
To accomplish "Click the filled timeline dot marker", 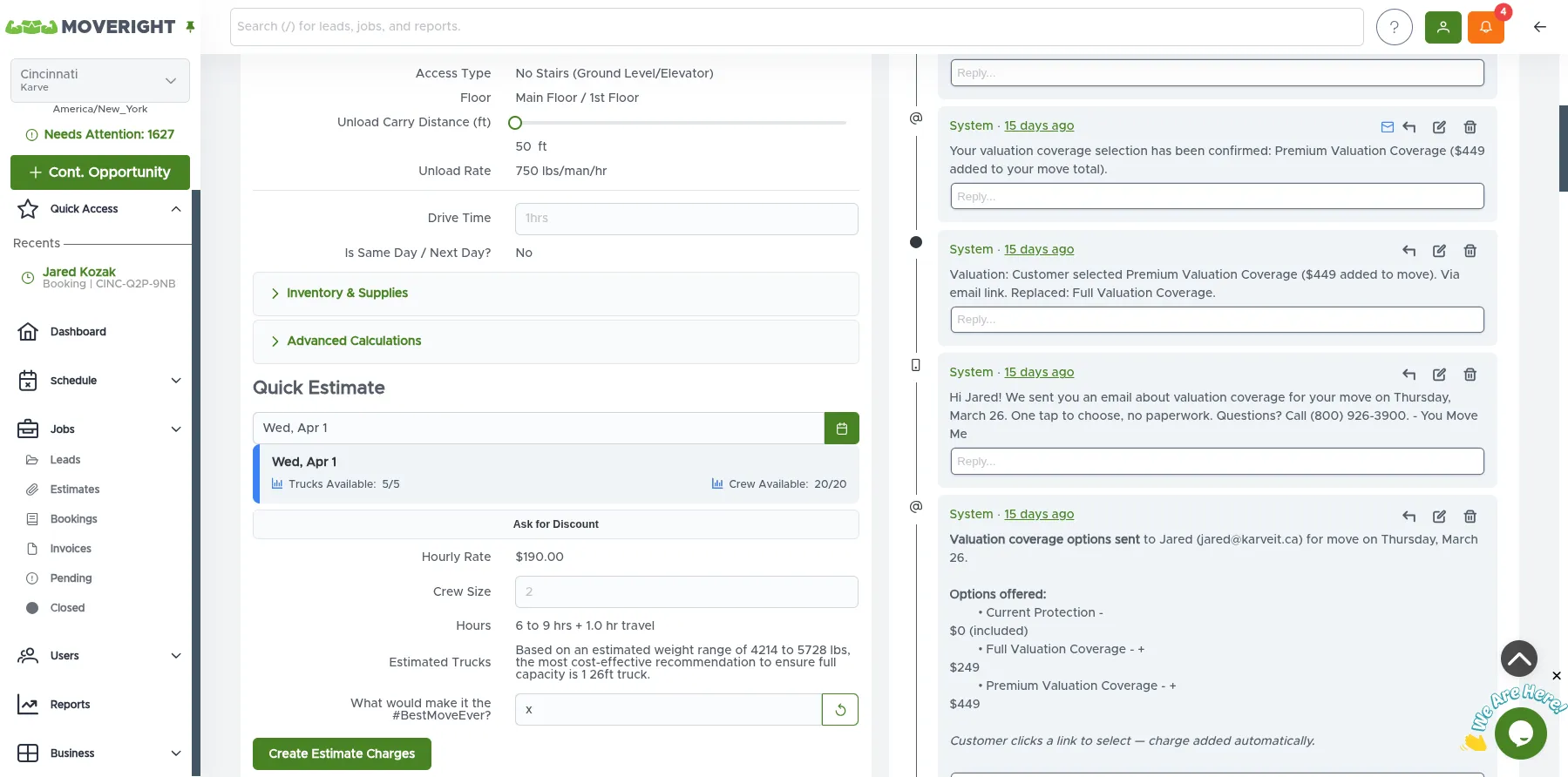I will [x=916, y=242].
